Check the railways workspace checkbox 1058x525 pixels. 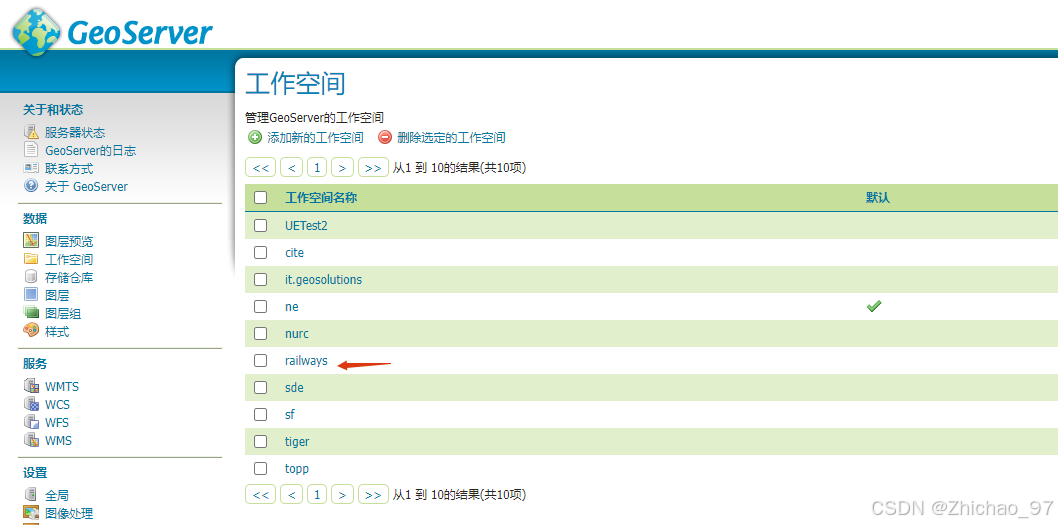click(260, 360)
